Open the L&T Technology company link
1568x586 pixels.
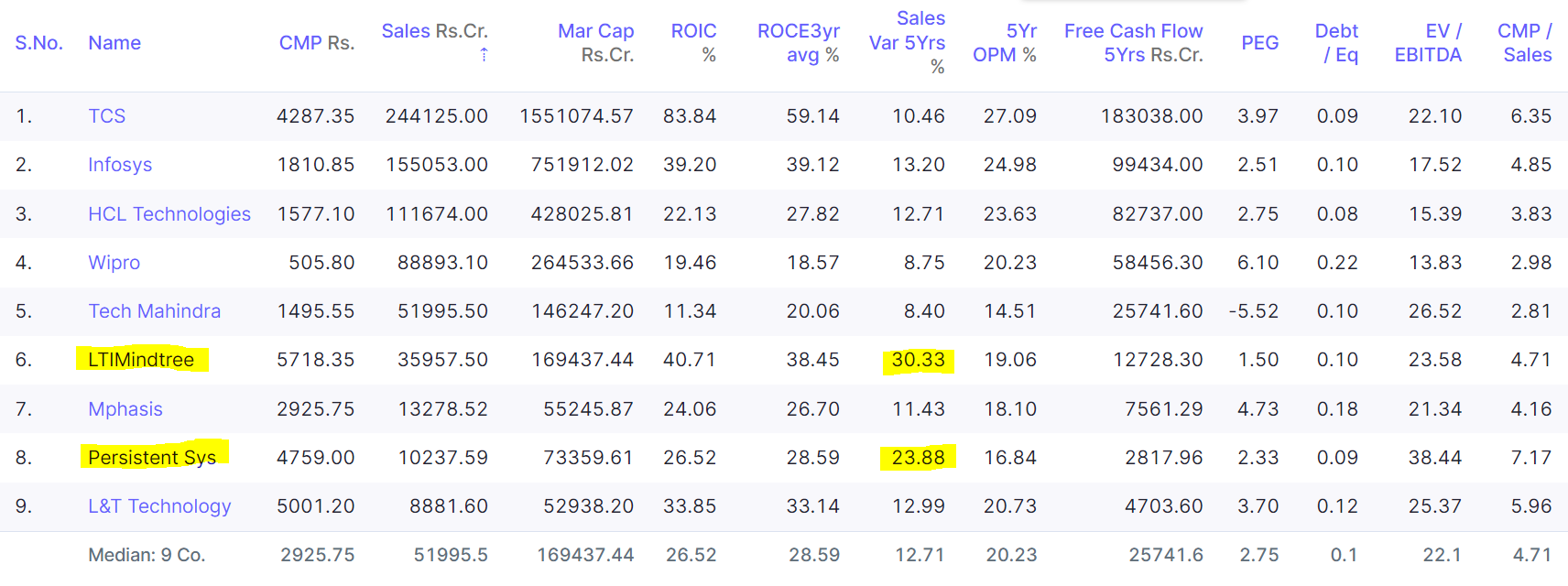point(159,506)
